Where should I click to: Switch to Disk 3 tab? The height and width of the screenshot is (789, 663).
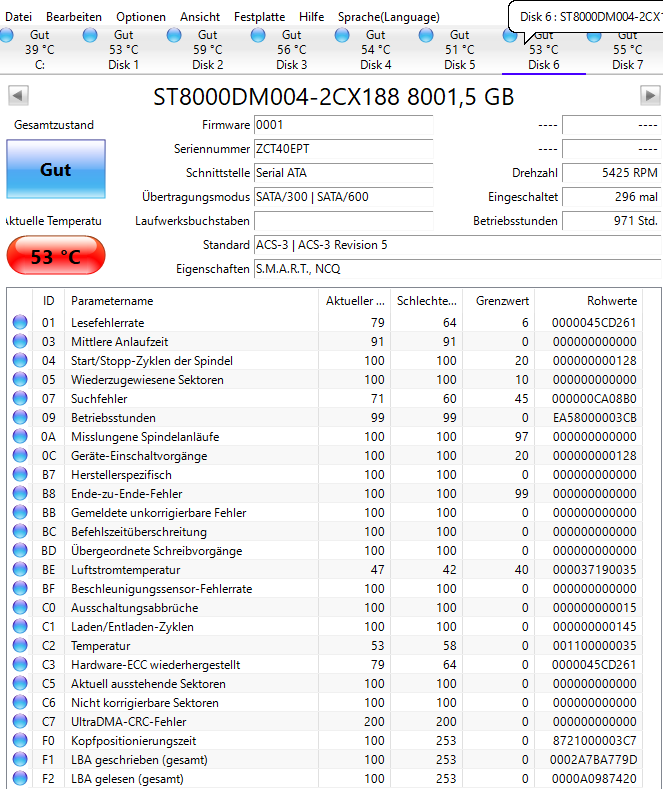pyautogui.click(x=291, y=49)
